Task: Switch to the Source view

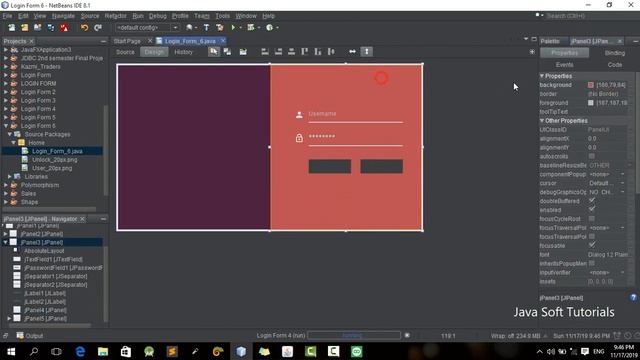Action: [125, 52]
